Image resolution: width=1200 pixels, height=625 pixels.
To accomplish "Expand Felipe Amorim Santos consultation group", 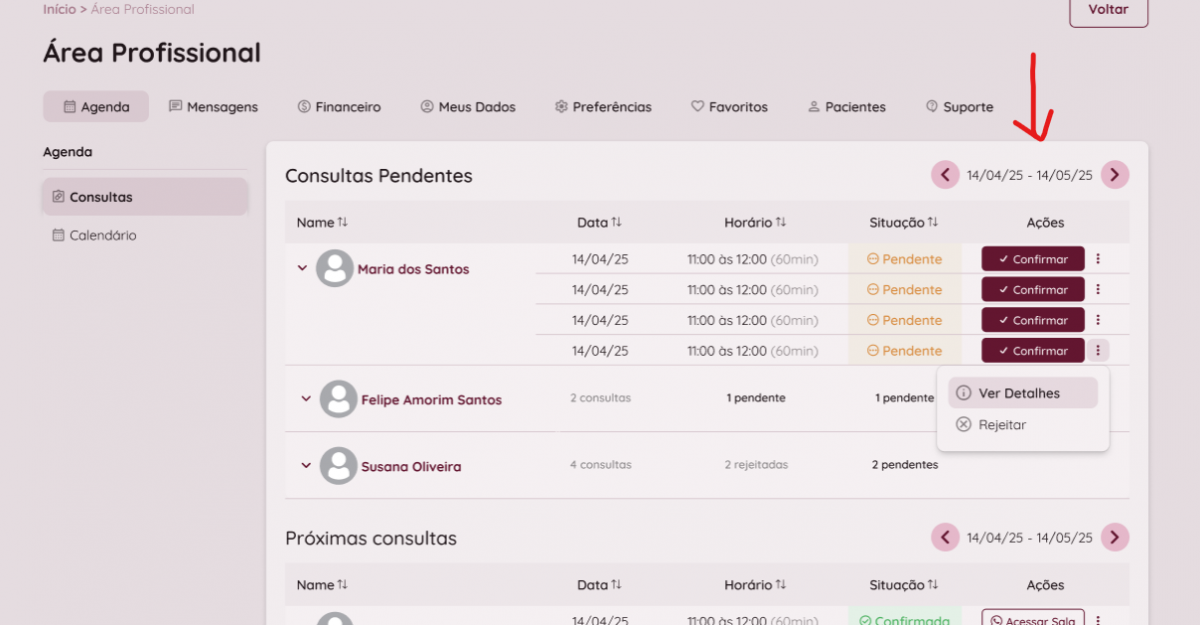I will click(306, 399).
